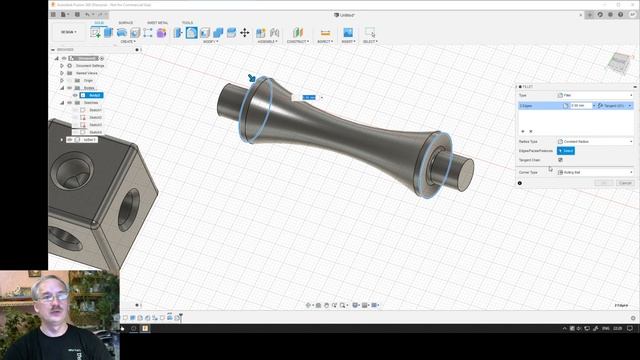Screen dimensions: 640x360
Task: Expand the Named Views node
Action: (x=62, y=73)
